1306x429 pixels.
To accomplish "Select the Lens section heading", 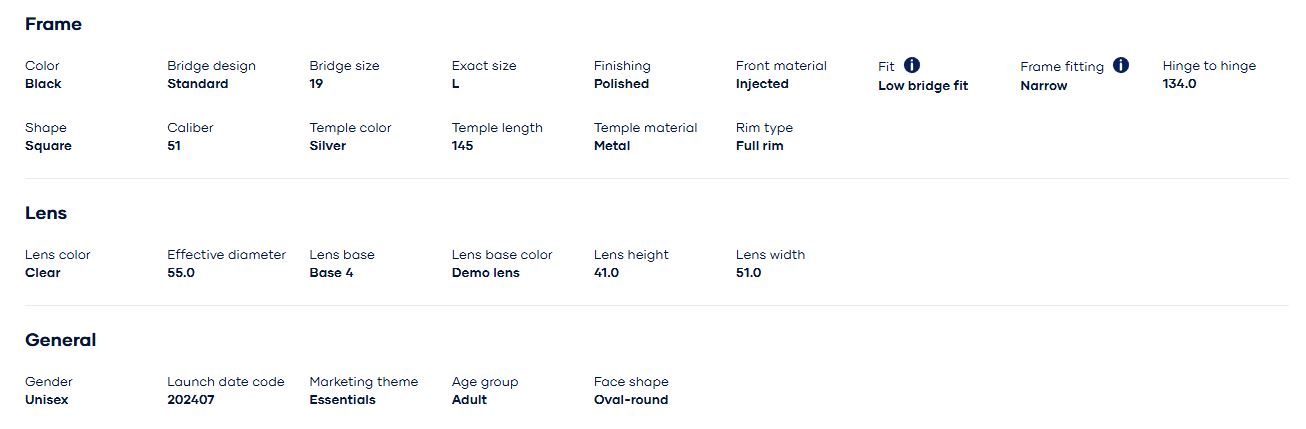I will coord(46,213).
